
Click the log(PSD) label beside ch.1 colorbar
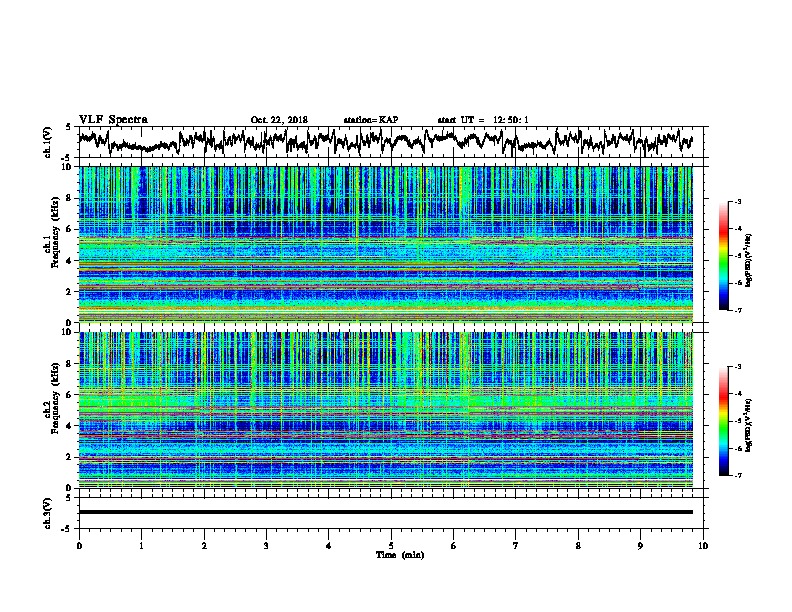tap(749, 261)
